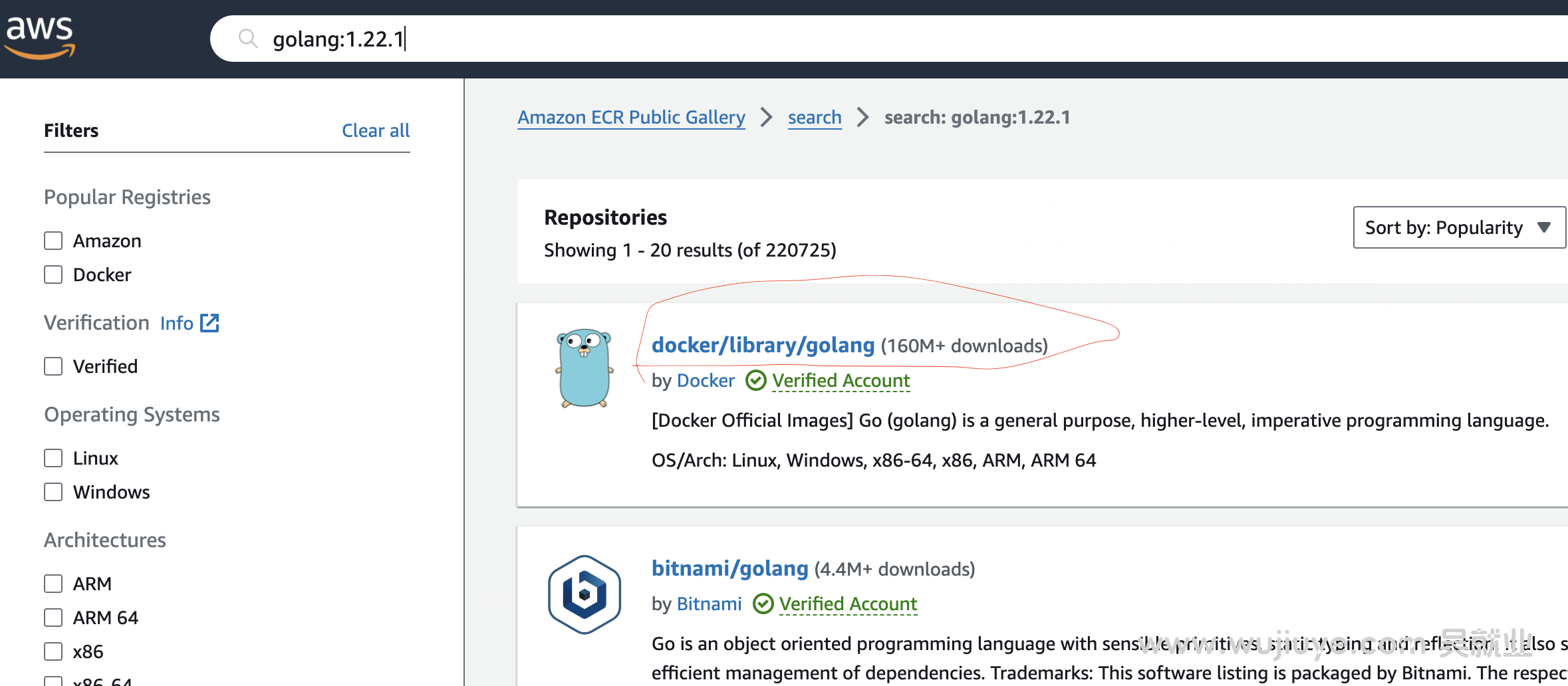Click the 4.4M+ downloads text
The height and width of the screenshot is (686, 1568).
(894, 569)
